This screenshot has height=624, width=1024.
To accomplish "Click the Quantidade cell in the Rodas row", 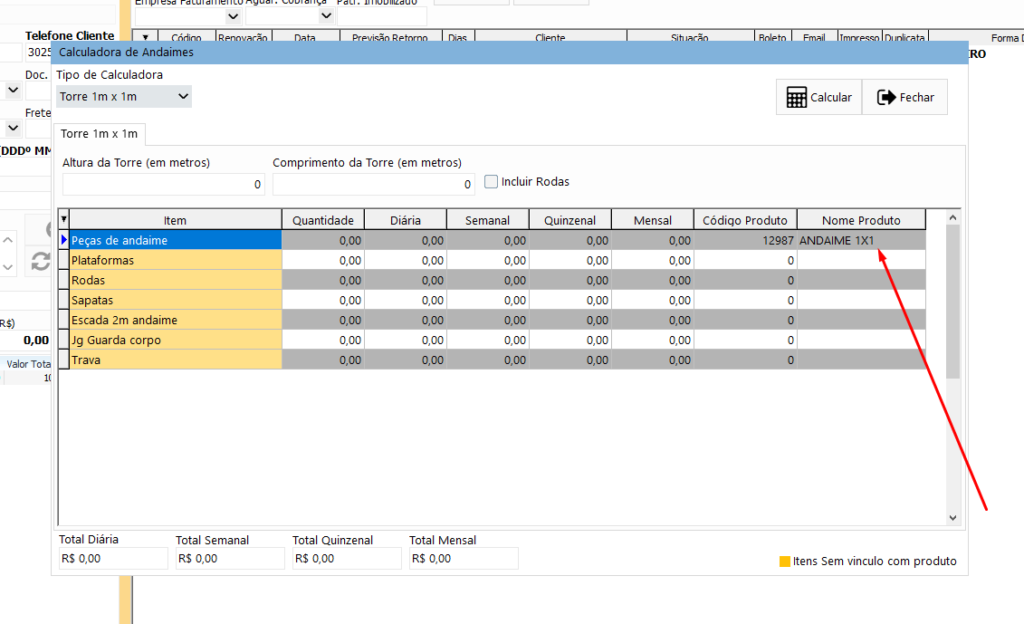I will click(x=323, y=280).
